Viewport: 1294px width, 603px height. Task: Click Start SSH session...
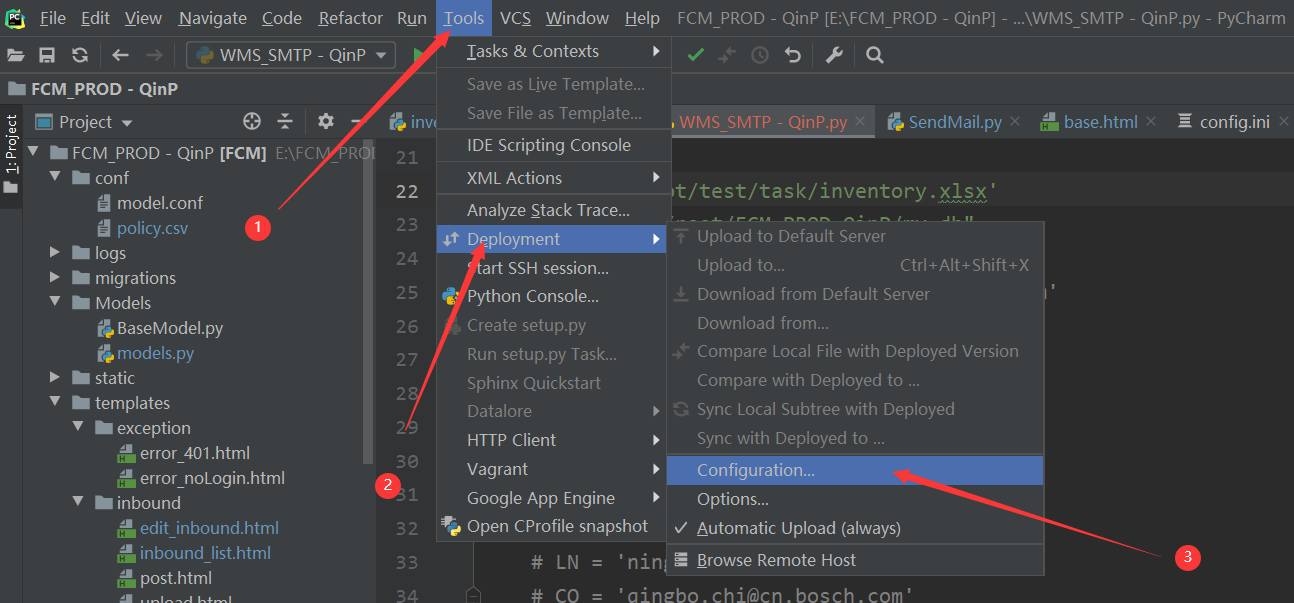tap(553, 268)
